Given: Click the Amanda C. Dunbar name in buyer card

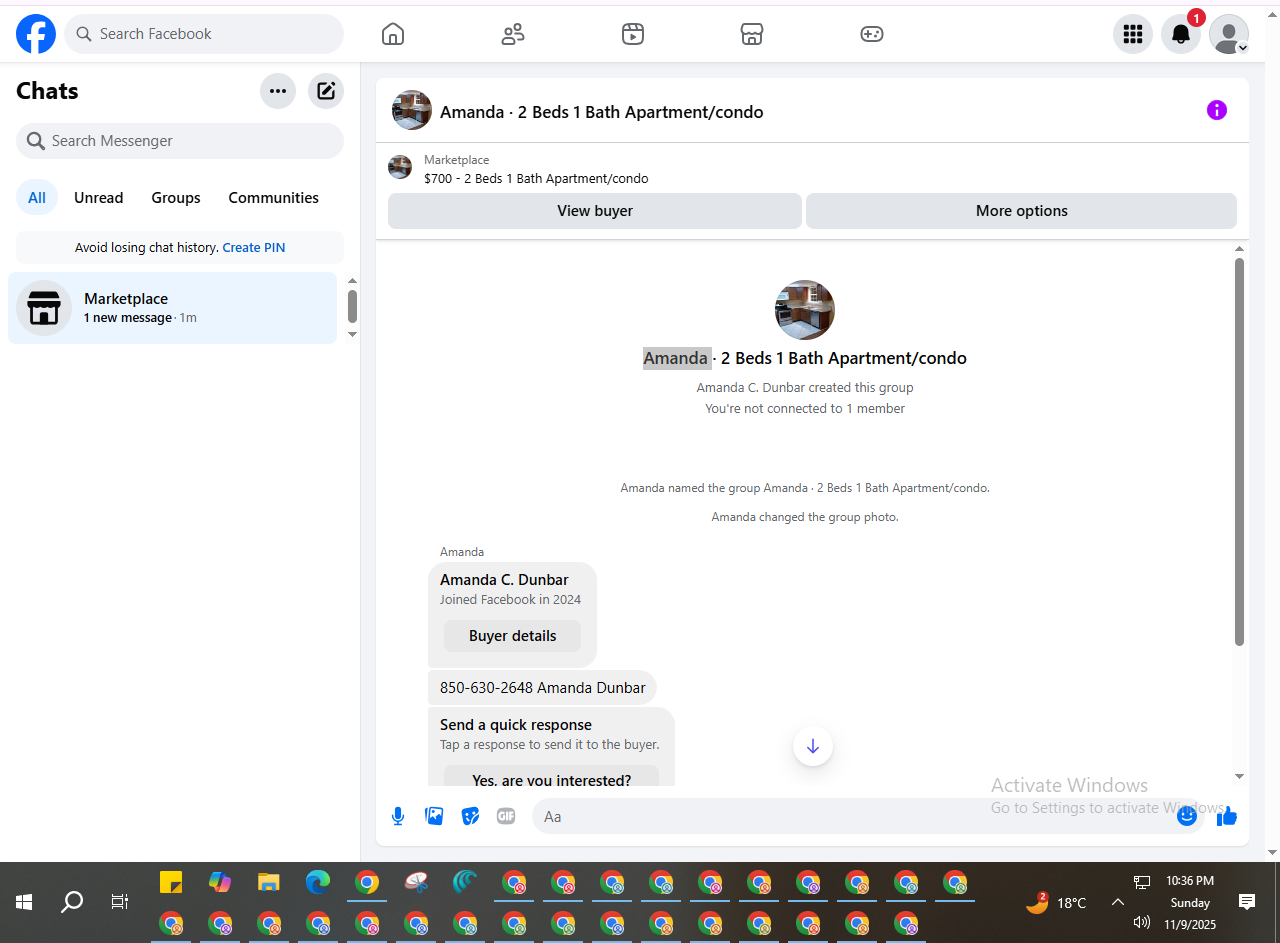Looking at the screenshot, I should (504, 580).
